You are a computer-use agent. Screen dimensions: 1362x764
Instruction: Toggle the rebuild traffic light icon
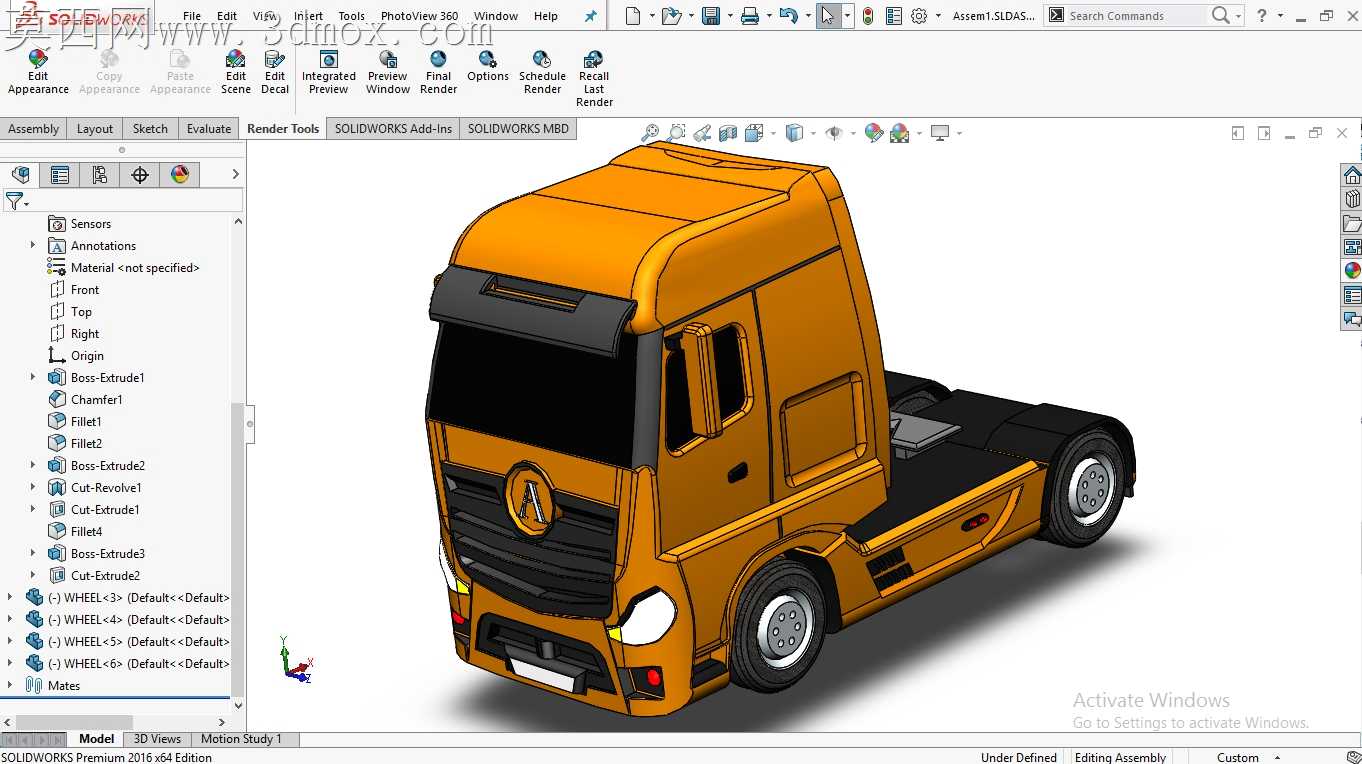[868, 16]
